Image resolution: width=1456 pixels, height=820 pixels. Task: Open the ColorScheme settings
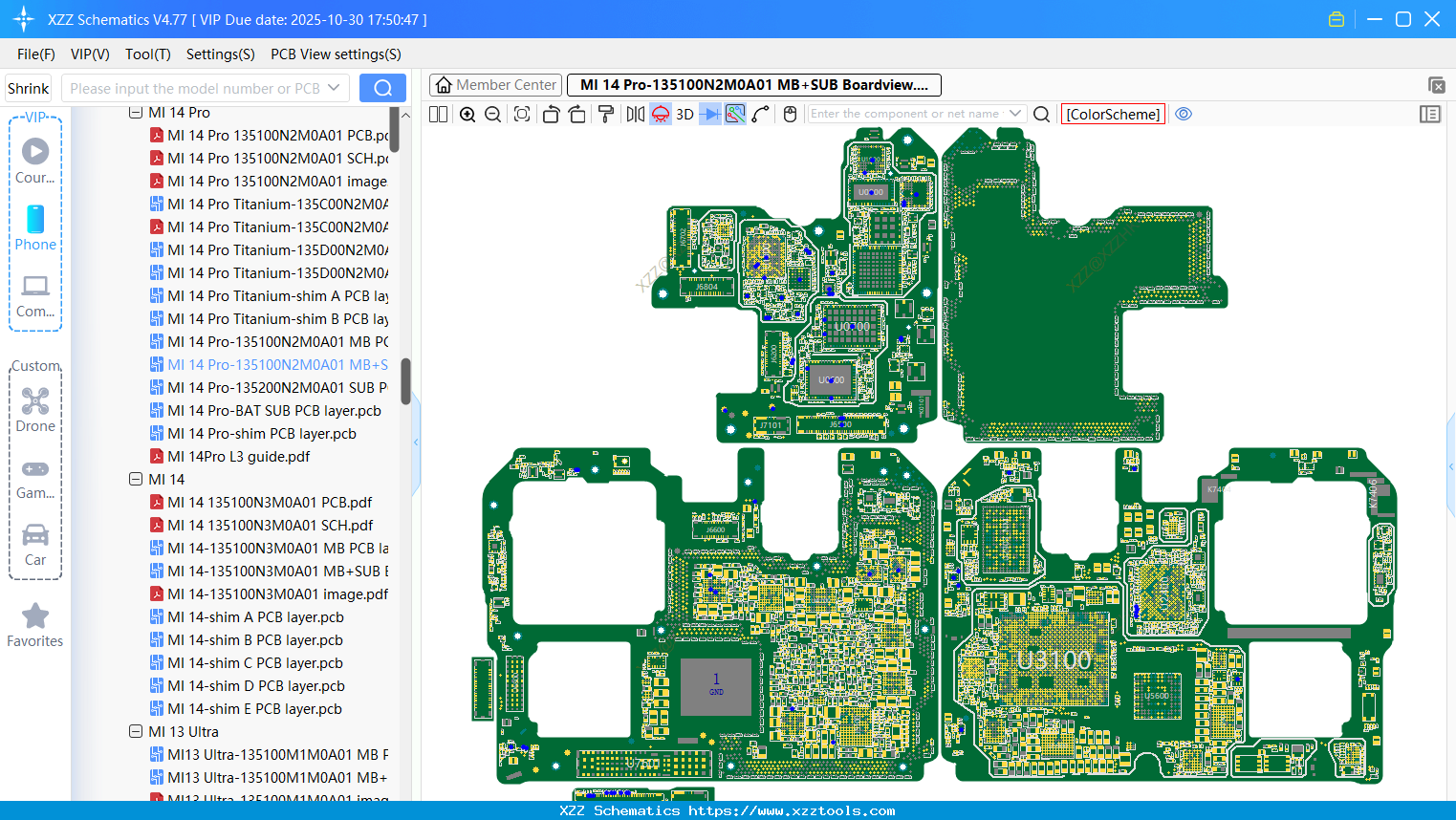[x=1113, y=114]
